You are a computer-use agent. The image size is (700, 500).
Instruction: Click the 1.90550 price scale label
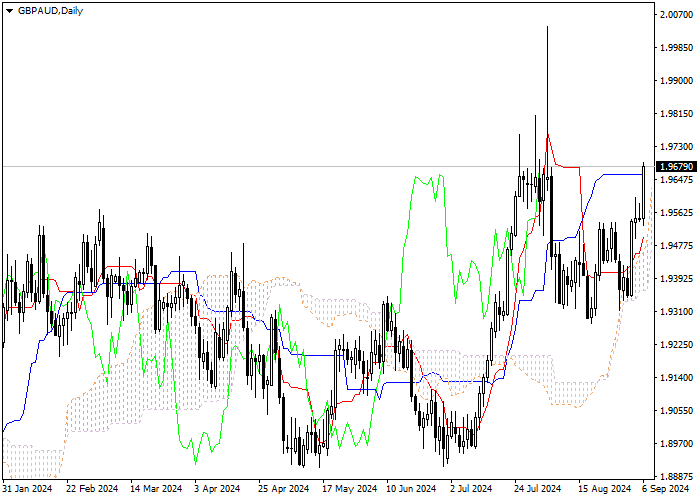pos(676,411)
